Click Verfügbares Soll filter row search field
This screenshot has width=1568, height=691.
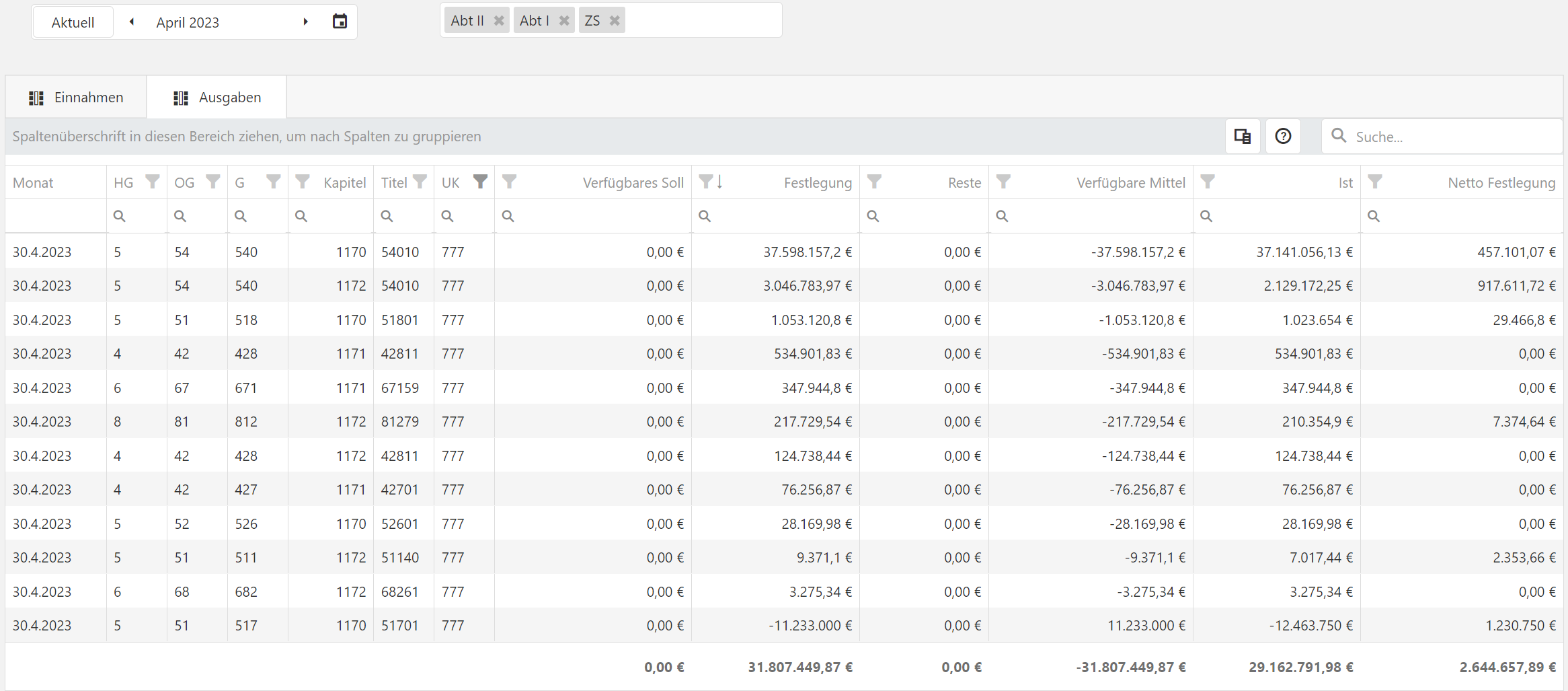point(593,216)
